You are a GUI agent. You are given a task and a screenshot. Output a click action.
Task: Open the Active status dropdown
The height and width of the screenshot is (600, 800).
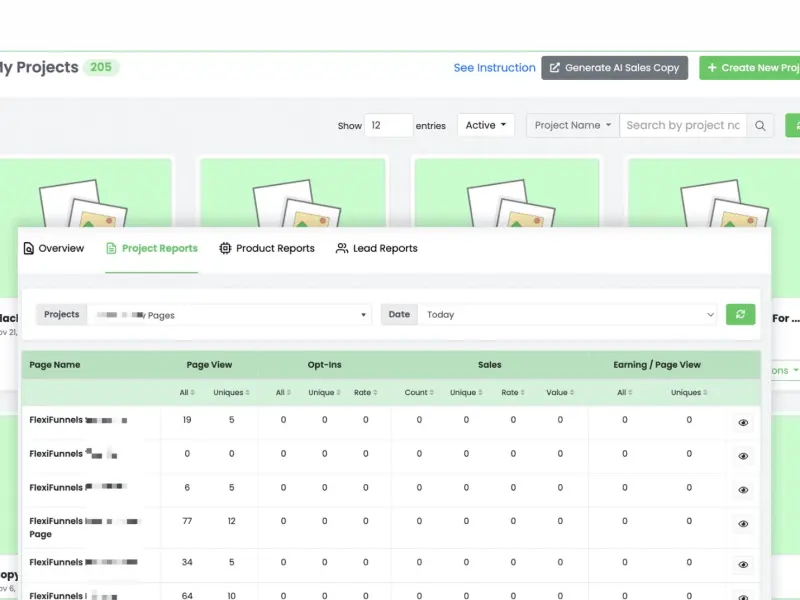click(x=486, y=126)
